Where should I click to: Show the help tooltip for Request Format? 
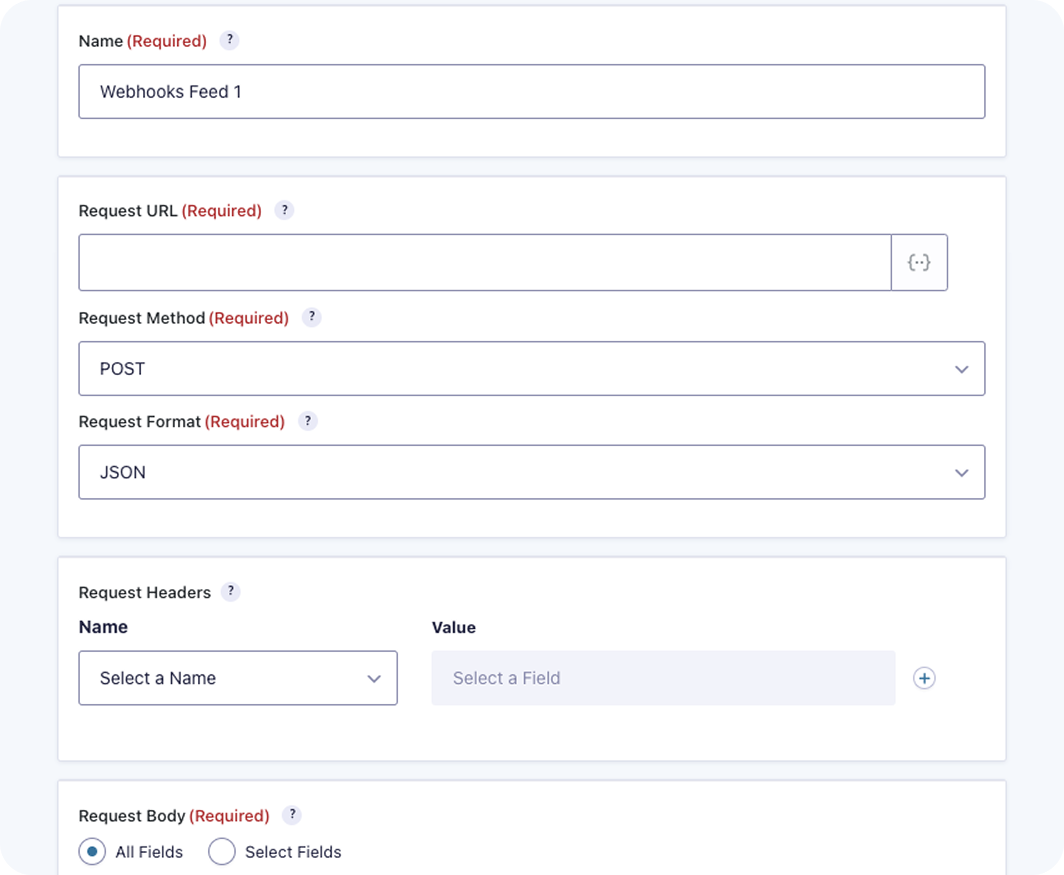[x=308, y=422]
